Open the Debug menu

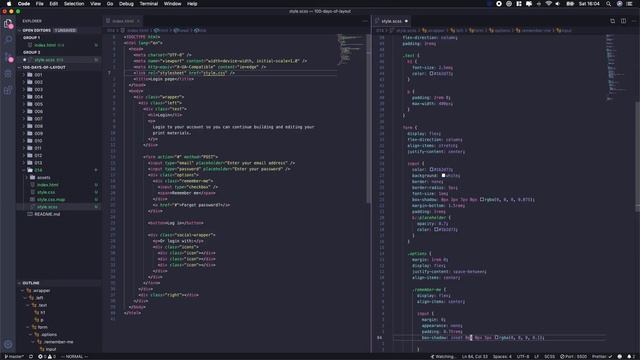(126, 4)
